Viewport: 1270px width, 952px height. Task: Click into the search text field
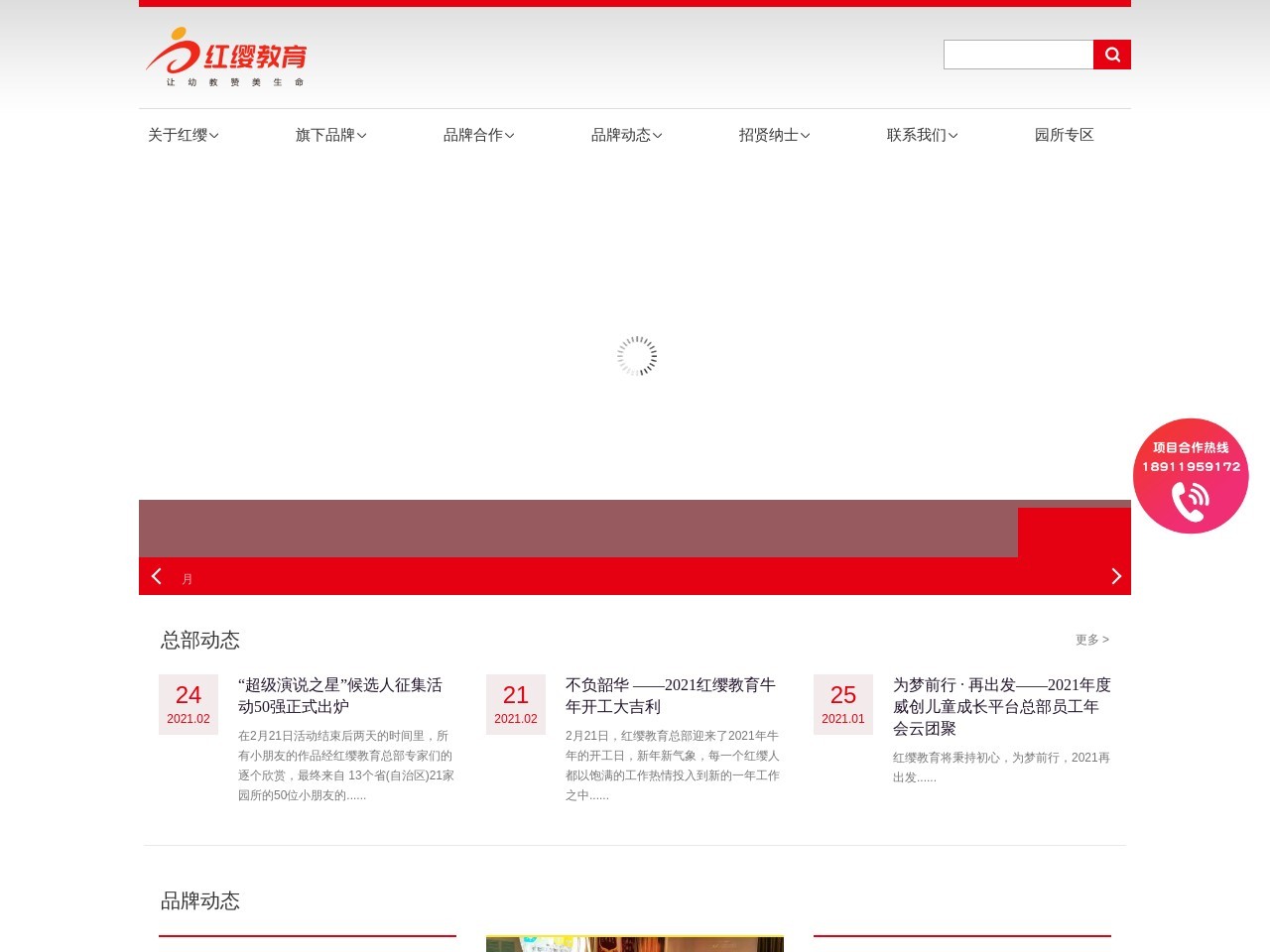1018,55
